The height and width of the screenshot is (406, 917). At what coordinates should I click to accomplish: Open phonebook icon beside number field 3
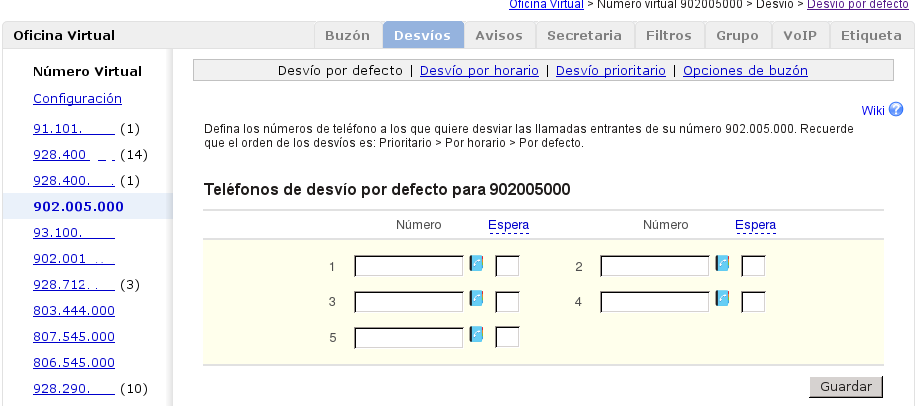(477, 299)
